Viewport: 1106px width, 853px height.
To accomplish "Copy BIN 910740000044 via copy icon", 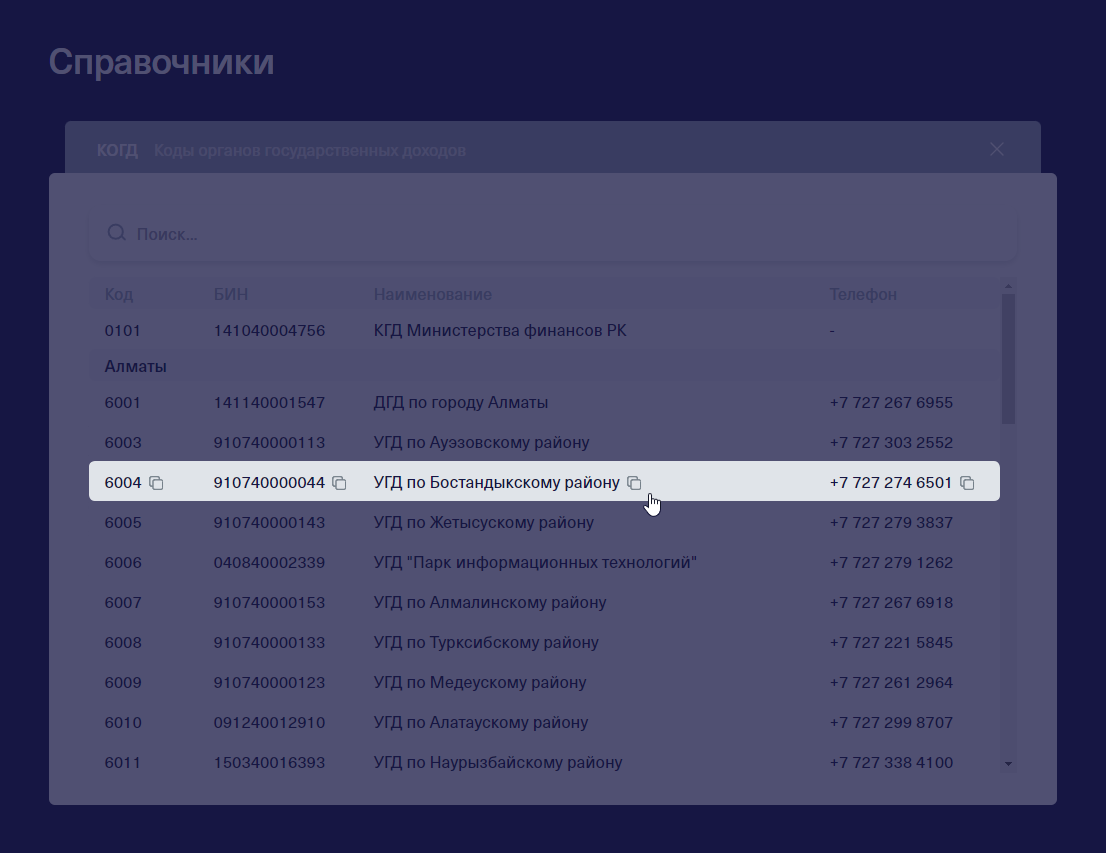I will [x=339, y=483].
